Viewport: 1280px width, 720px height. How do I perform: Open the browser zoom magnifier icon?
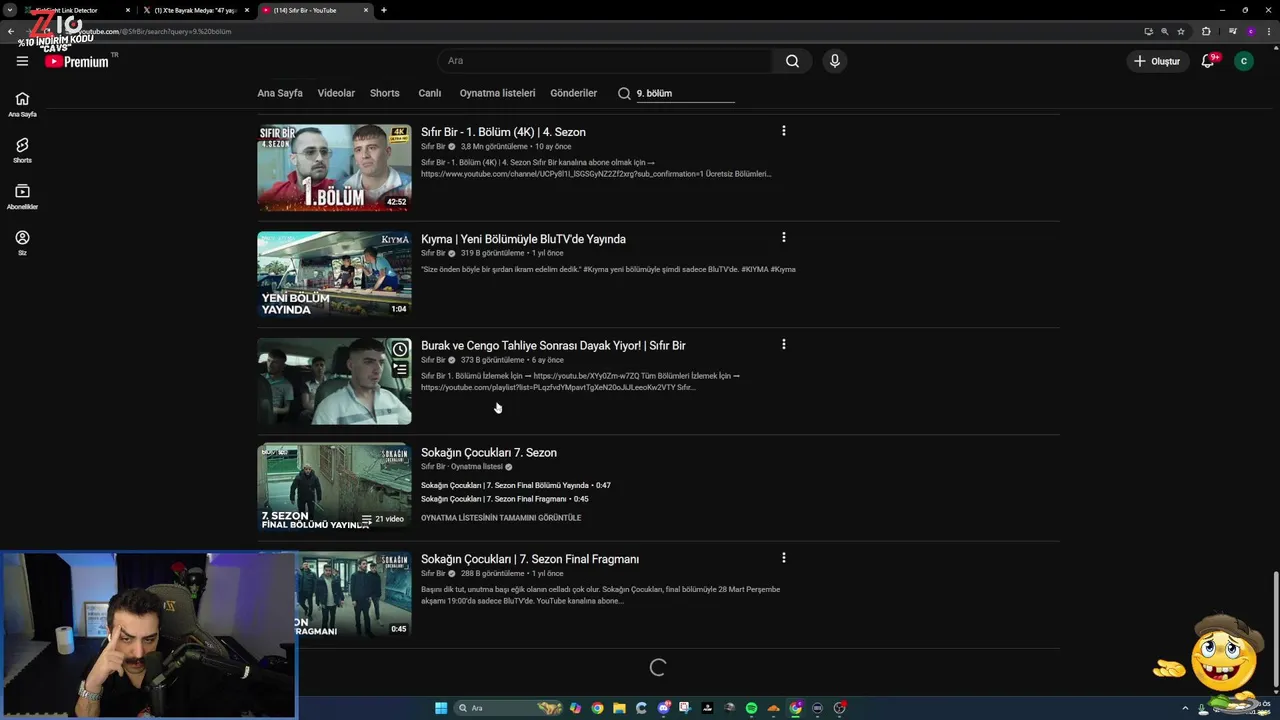1164,31
